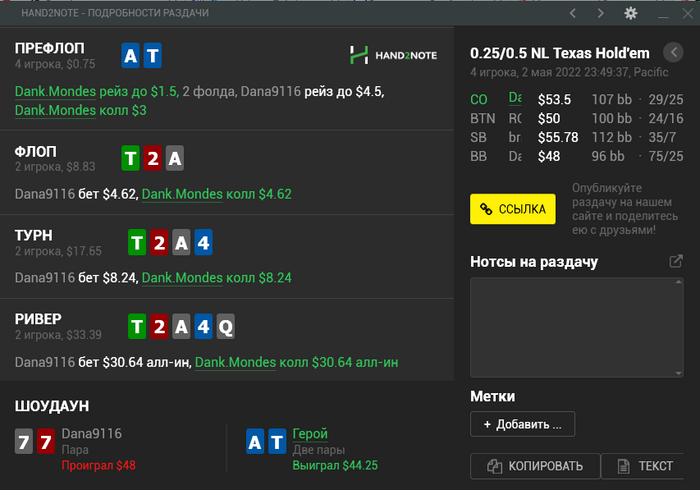
Task: Go to next hand with right arrow
Action: pos(600,13)
